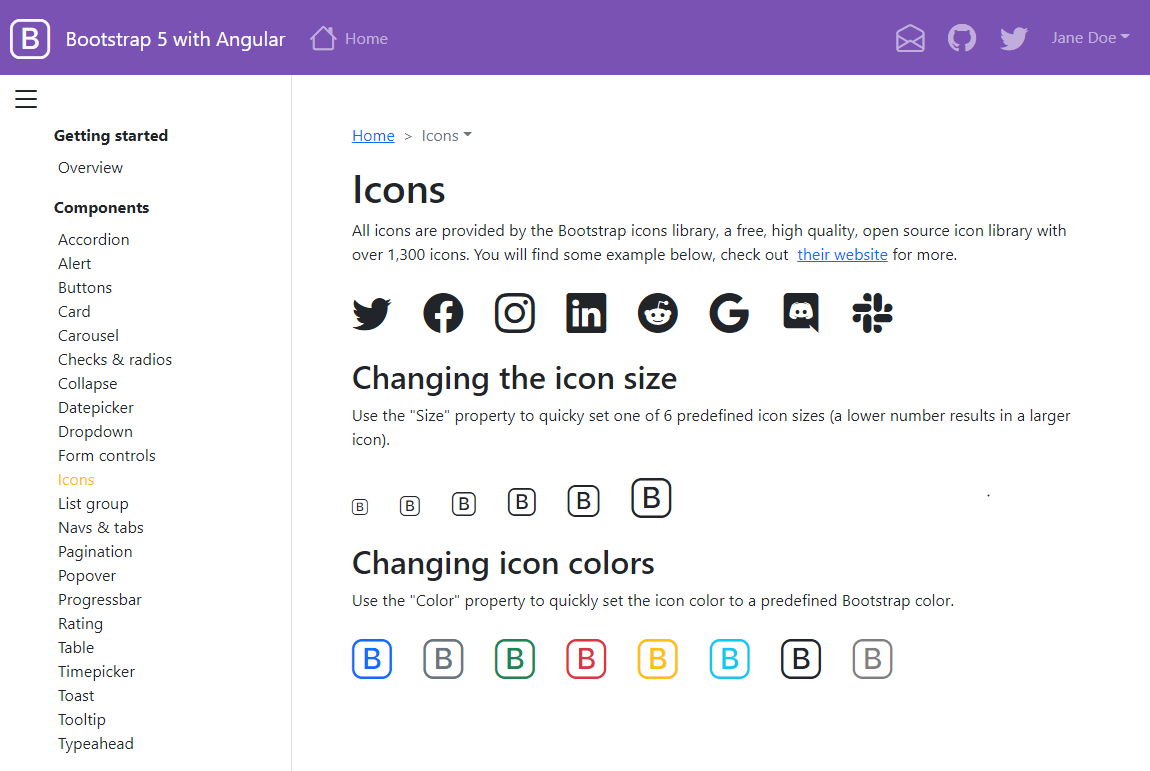Click the cyan Bootstrap B icon
The image size is (1150, 771).
click(x=729, y=659)
